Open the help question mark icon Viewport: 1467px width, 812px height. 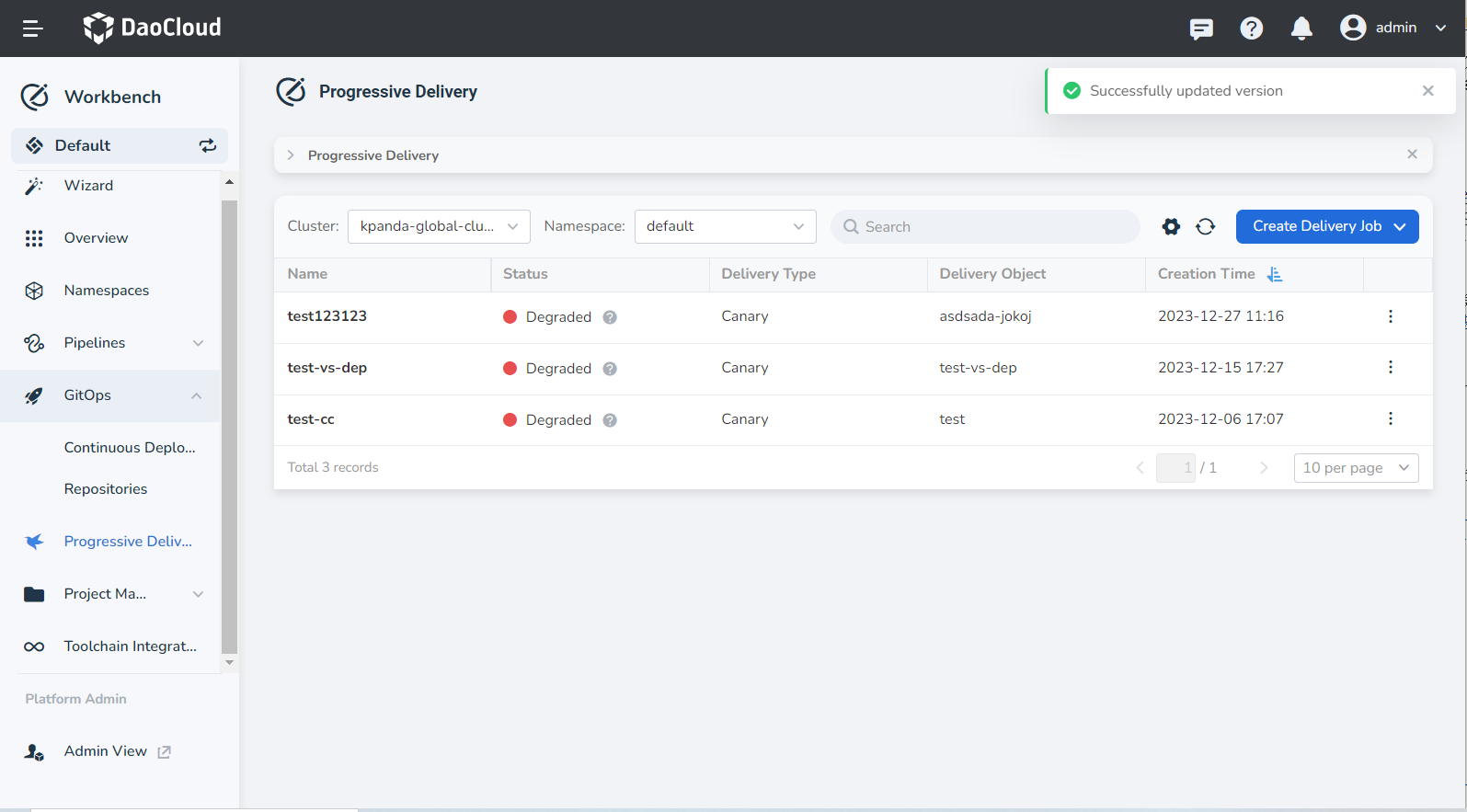point(1251,29)
